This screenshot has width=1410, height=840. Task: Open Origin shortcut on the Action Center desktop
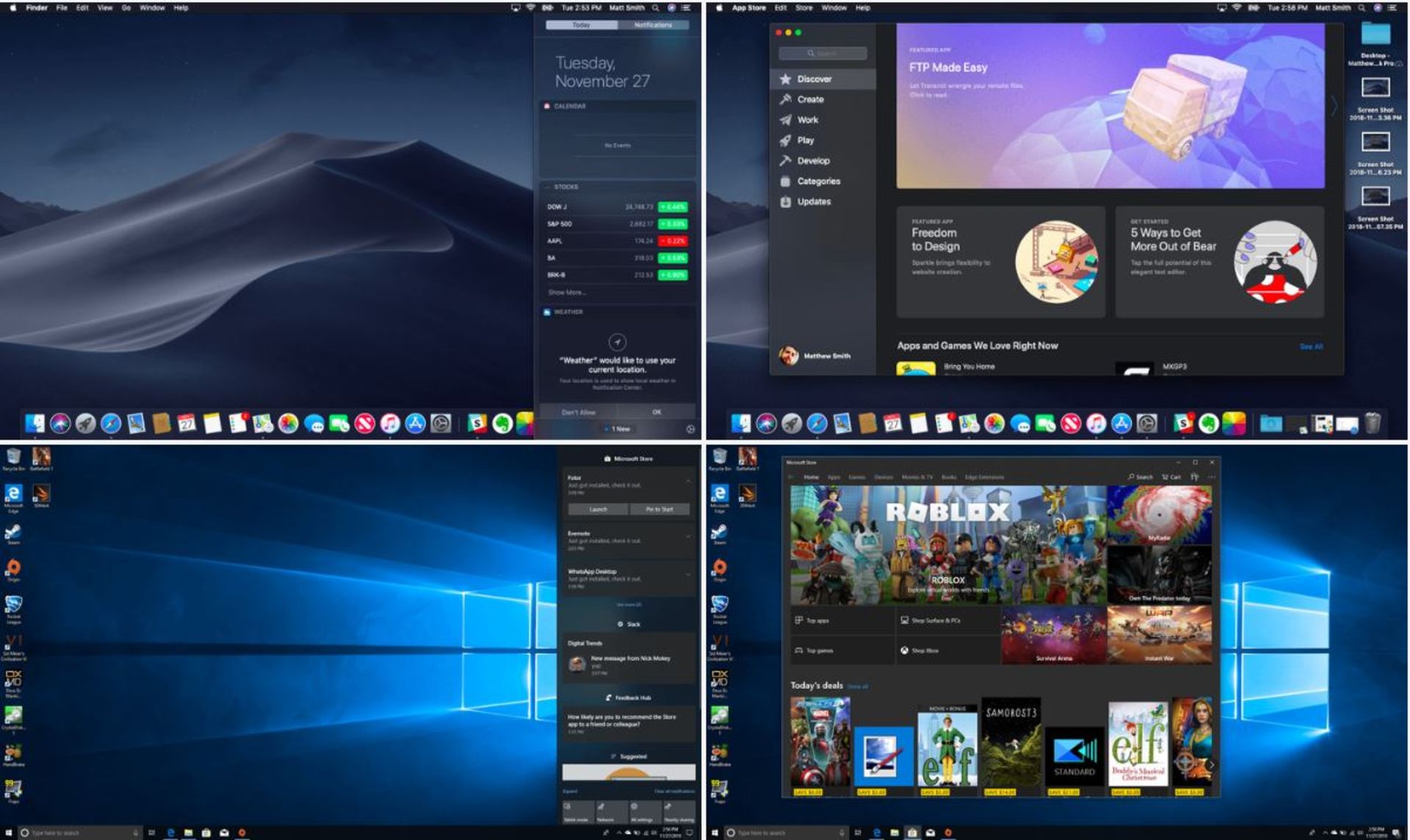coord(13,568)
